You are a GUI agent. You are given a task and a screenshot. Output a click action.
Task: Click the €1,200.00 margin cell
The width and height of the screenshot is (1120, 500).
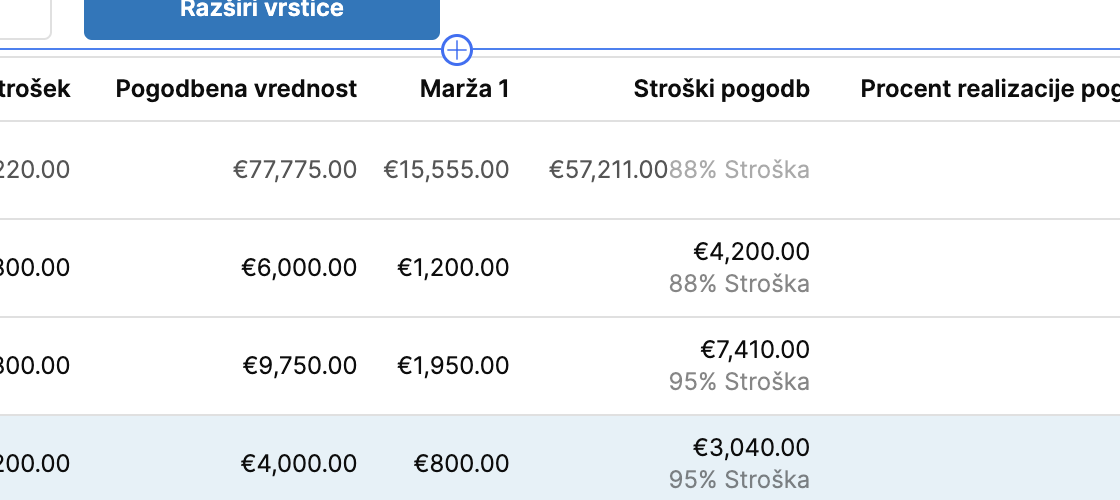(454, 268)
